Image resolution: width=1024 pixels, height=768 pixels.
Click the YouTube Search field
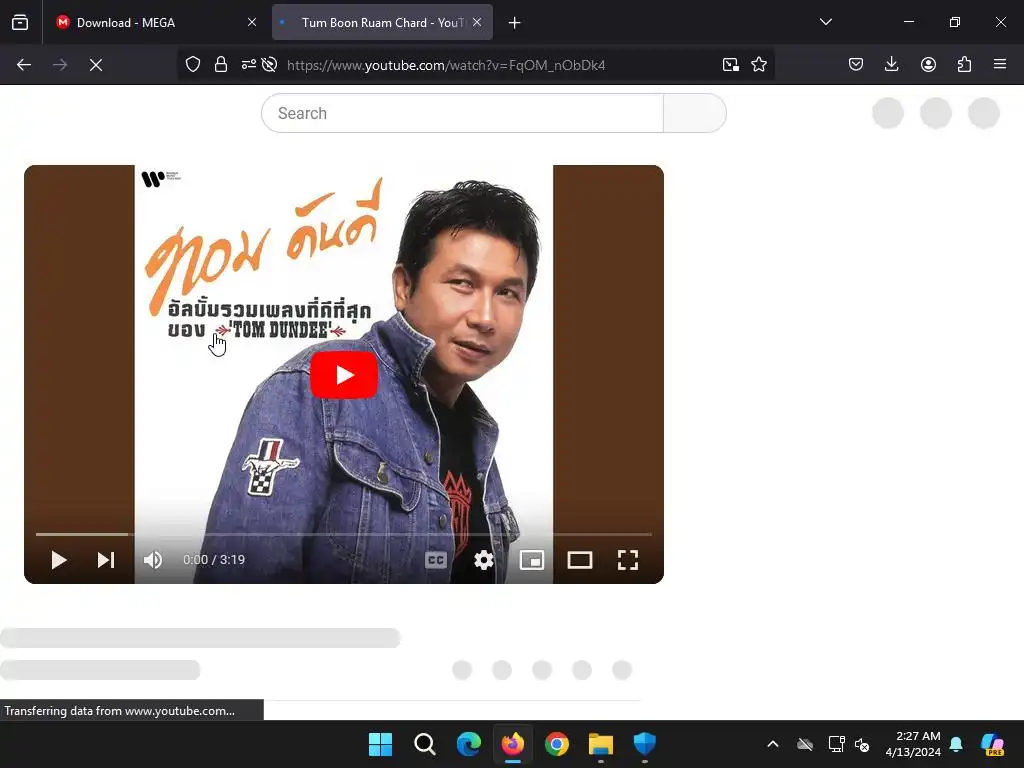point(462,113)
